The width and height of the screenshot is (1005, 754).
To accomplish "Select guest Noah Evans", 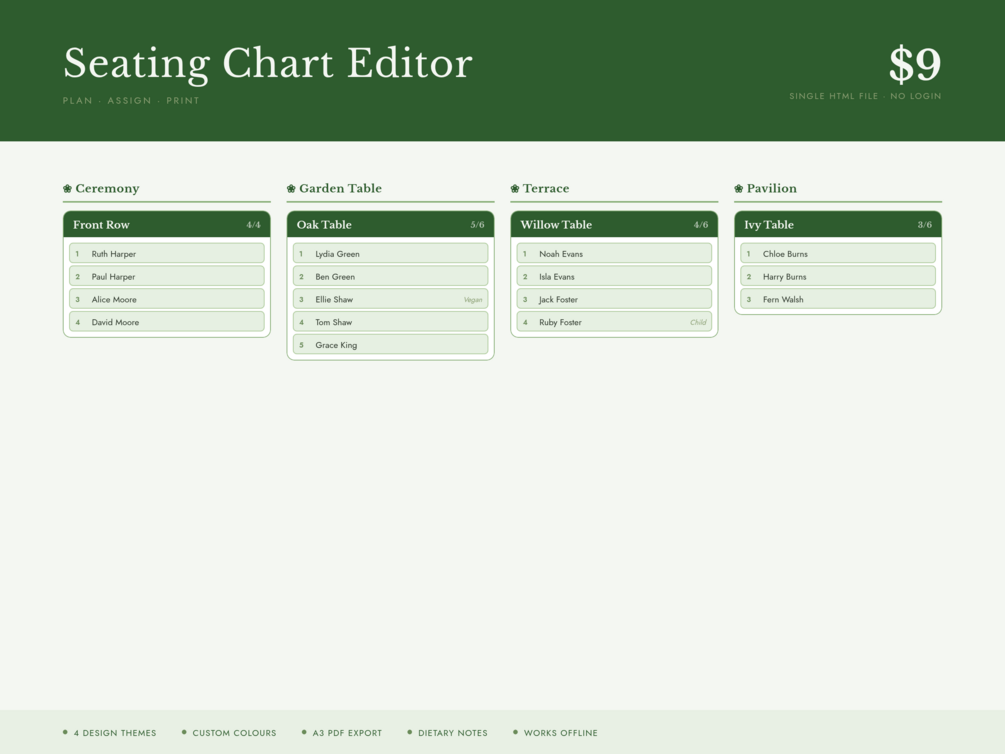I will (614, 253).
